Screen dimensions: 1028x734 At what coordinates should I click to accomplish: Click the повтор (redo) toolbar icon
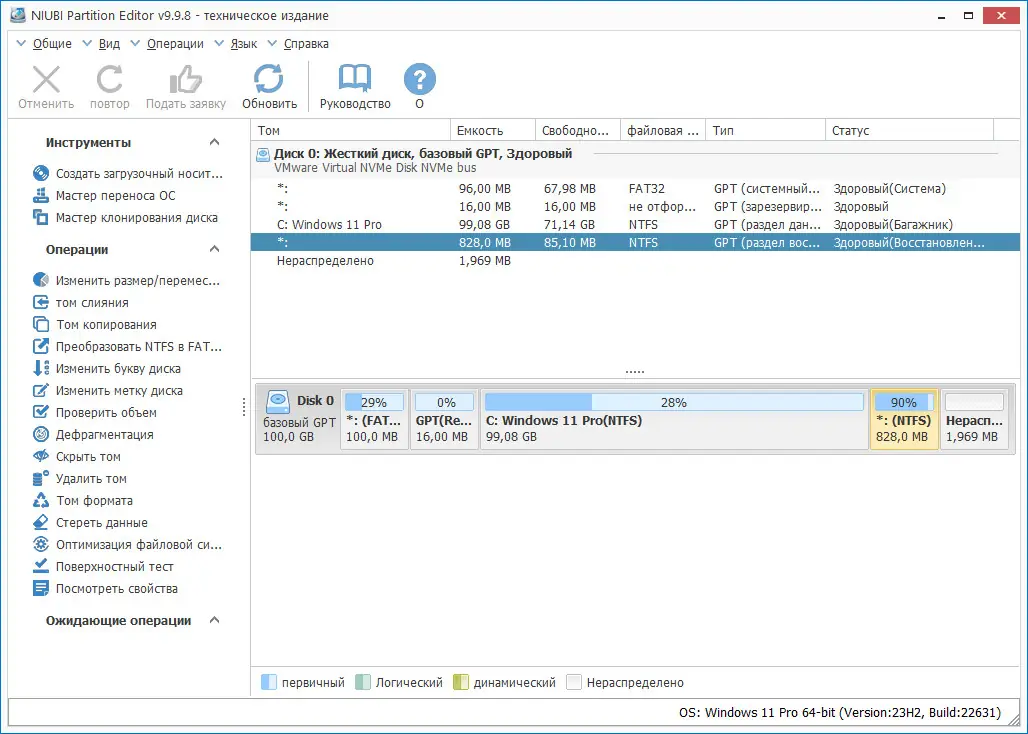pos(109,79)
